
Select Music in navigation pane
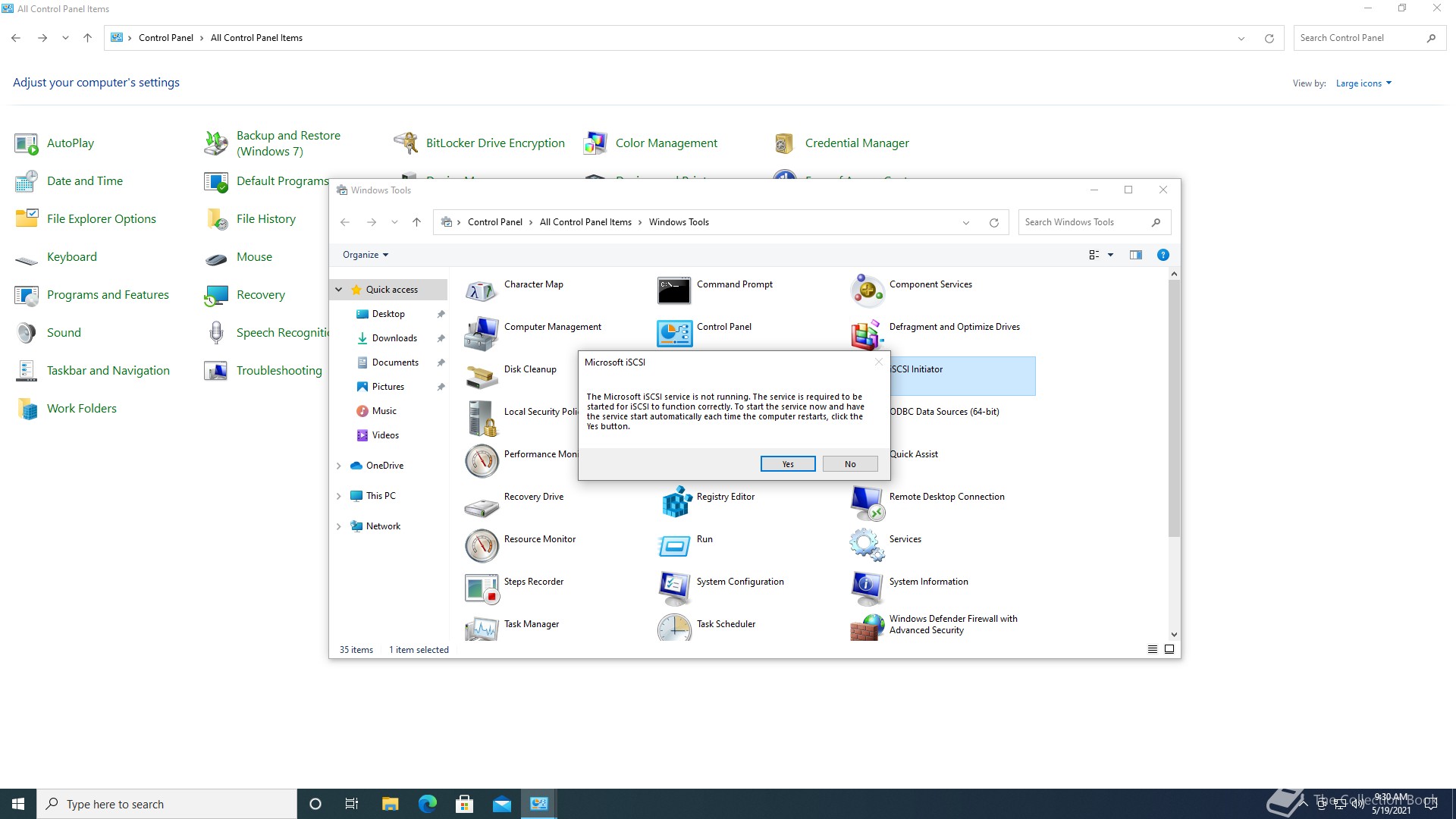[x=384, y=411]
